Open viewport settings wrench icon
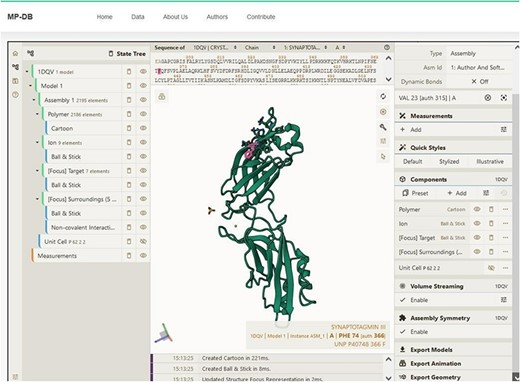The image size is (520, 382). (x=383, y=127)
